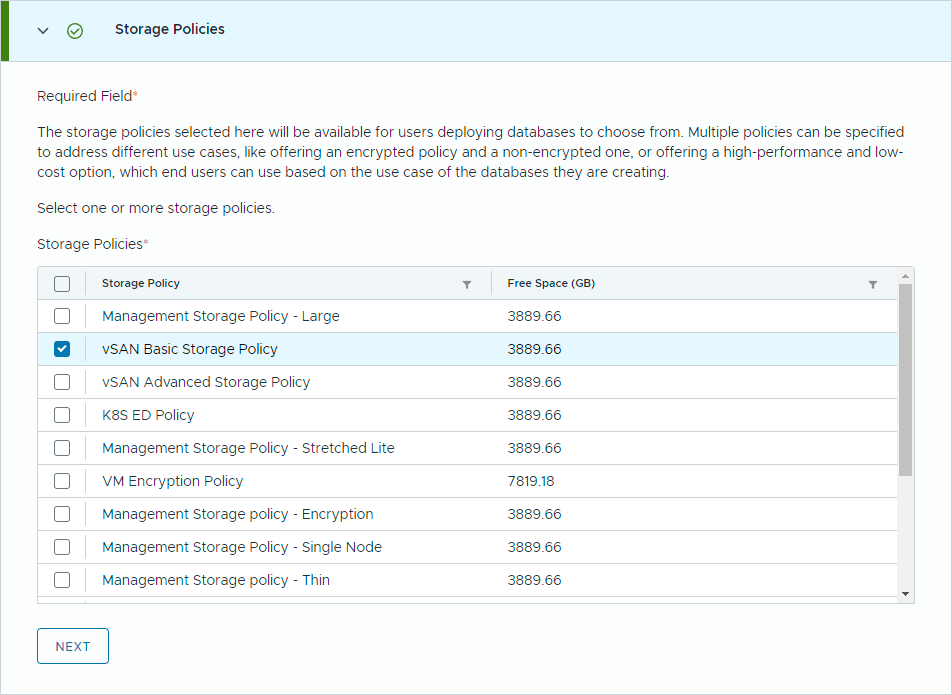Viewport: 952px width, 695px height.
Task: Check Management Storage Policy - Single Node
Action: pos(62,547)
